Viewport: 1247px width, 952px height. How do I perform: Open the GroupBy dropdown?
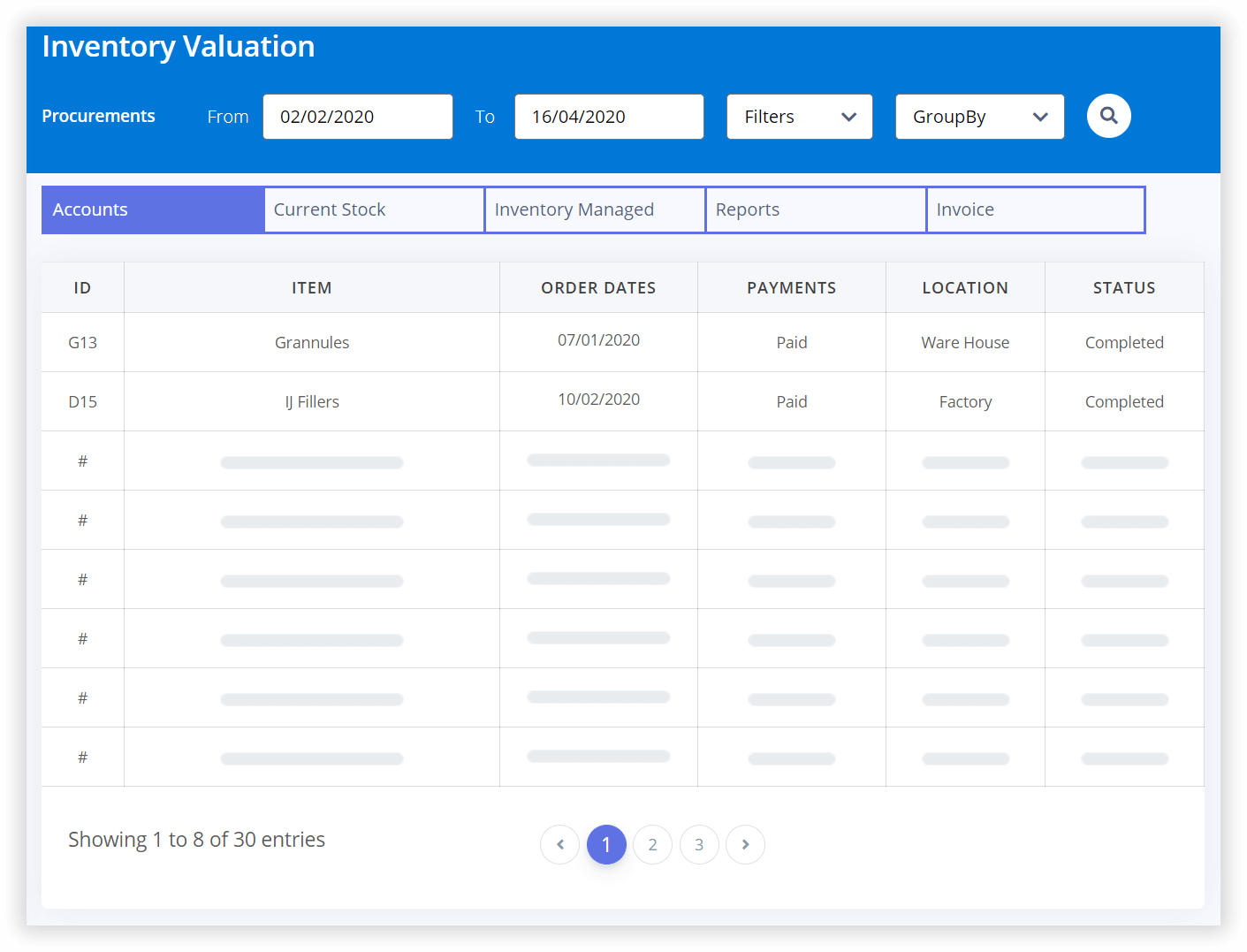tap(979, 117)
